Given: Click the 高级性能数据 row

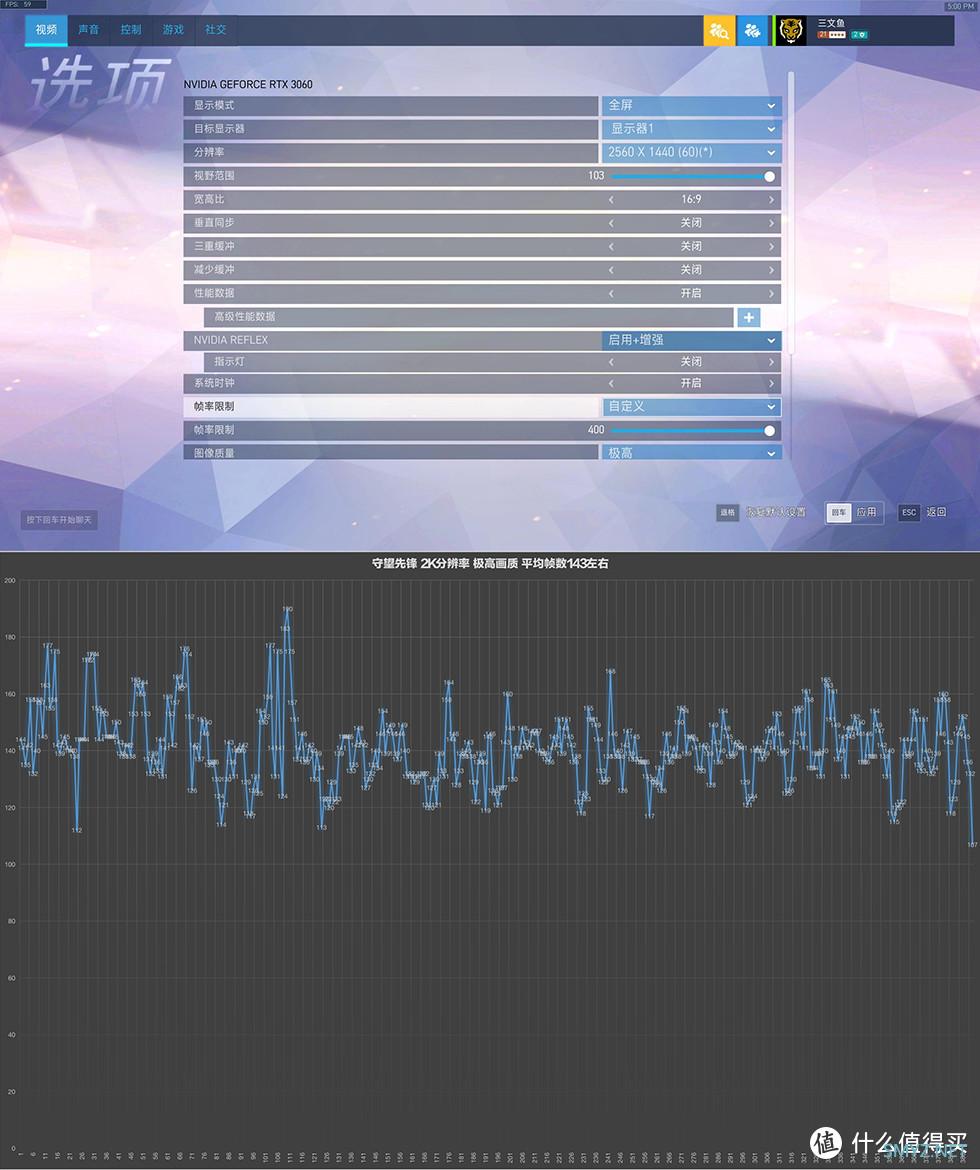Looking at the screenshot, I should (469, 317).
